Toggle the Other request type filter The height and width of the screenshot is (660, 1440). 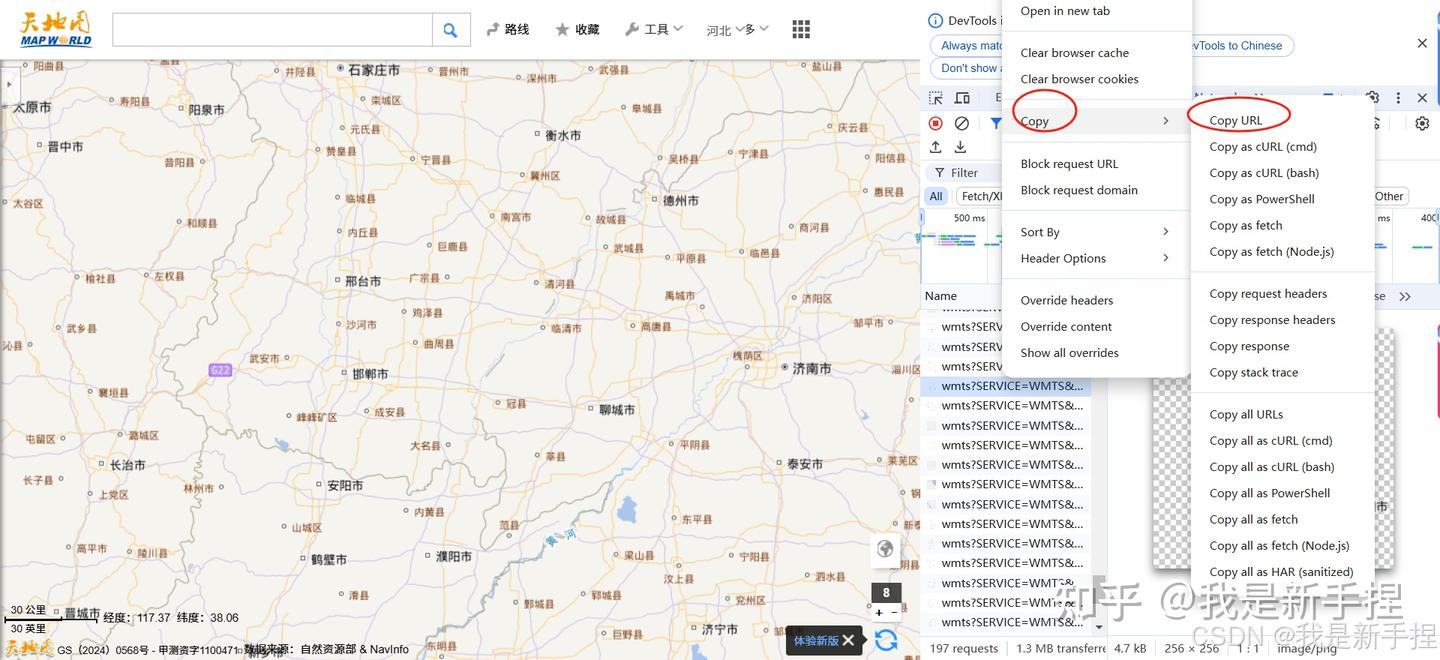(1390, 195)
